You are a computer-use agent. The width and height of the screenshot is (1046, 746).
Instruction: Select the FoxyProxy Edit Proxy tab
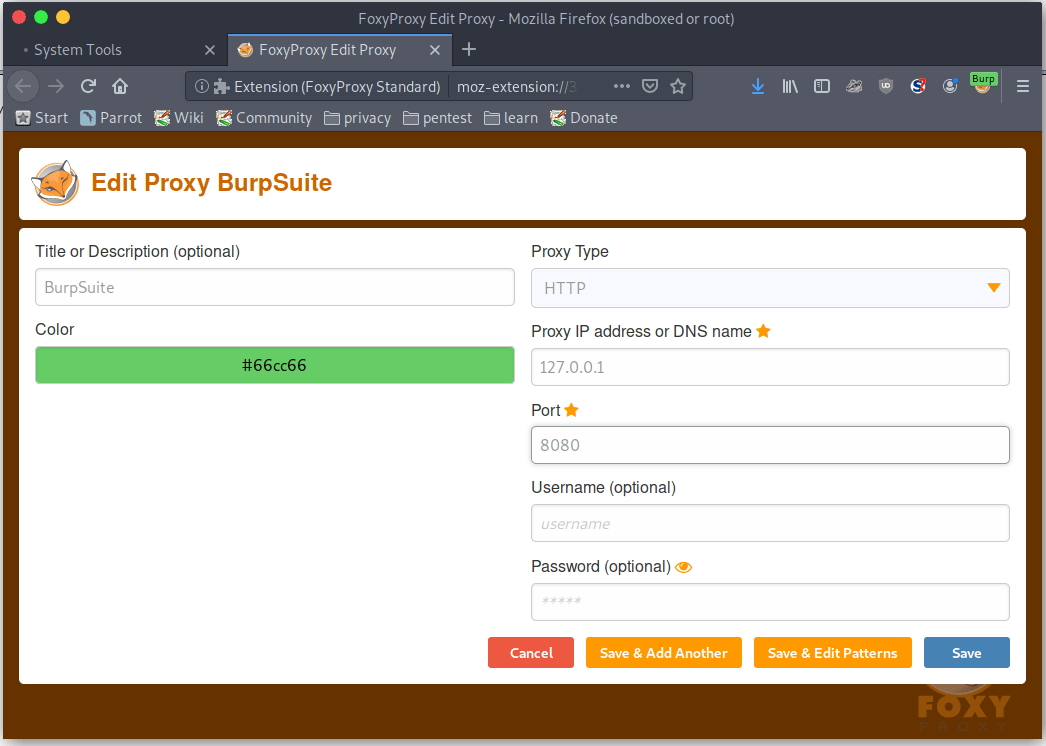click(328, 50)
